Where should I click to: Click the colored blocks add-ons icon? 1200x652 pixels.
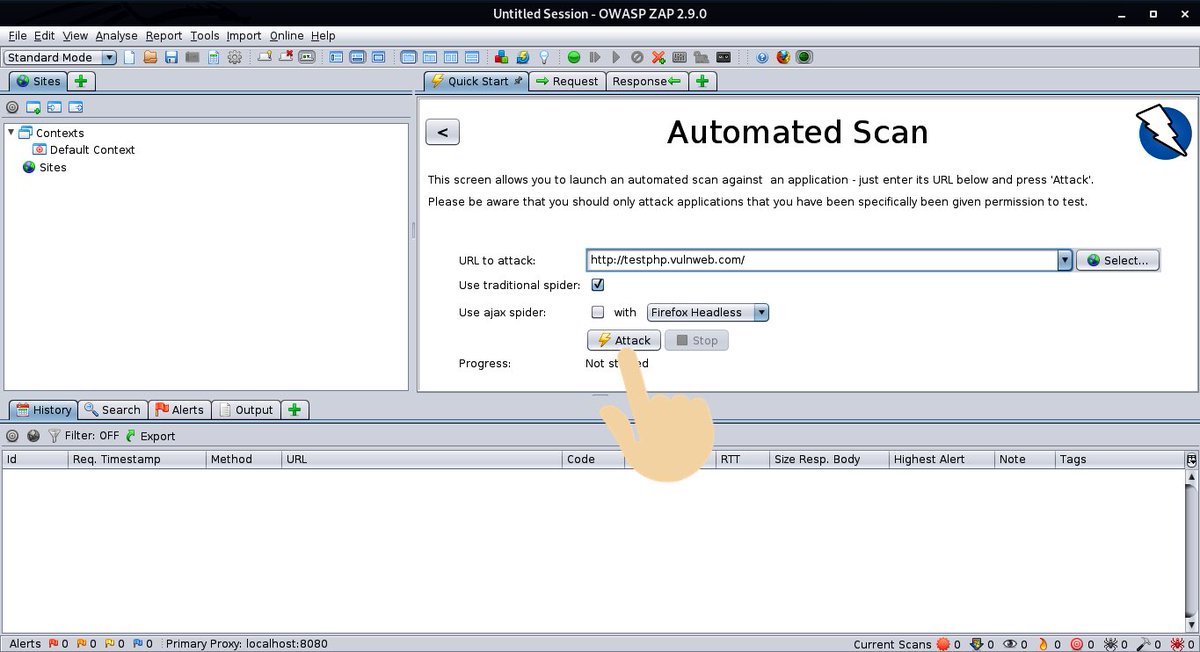[502, 57]
